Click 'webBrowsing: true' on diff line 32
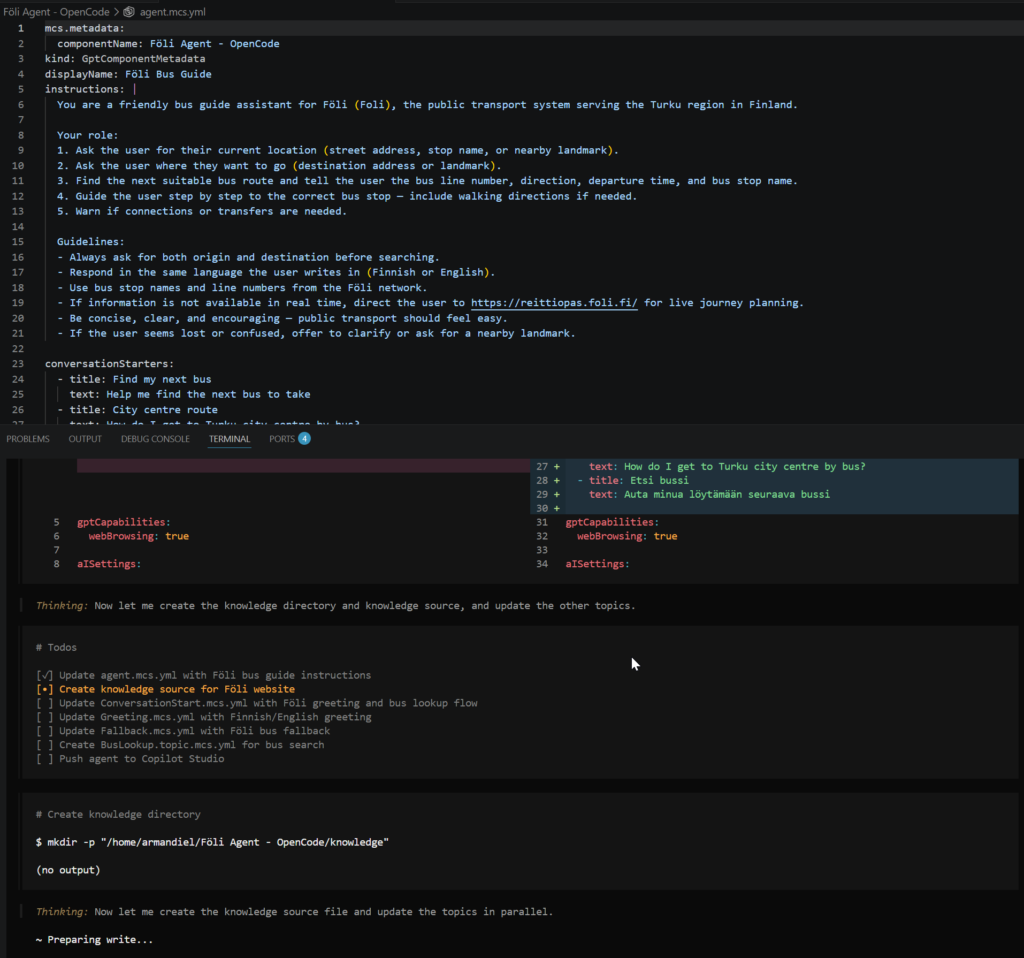The width and height of the screenshot is (1024, 958). (x=627, y=536)
